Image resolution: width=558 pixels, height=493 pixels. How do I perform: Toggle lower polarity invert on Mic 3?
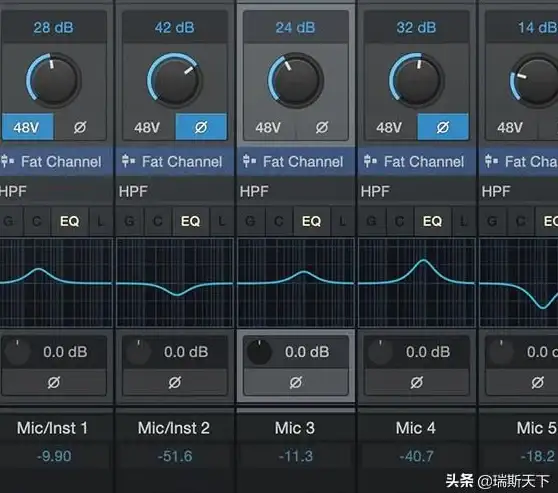coord(296,383)
